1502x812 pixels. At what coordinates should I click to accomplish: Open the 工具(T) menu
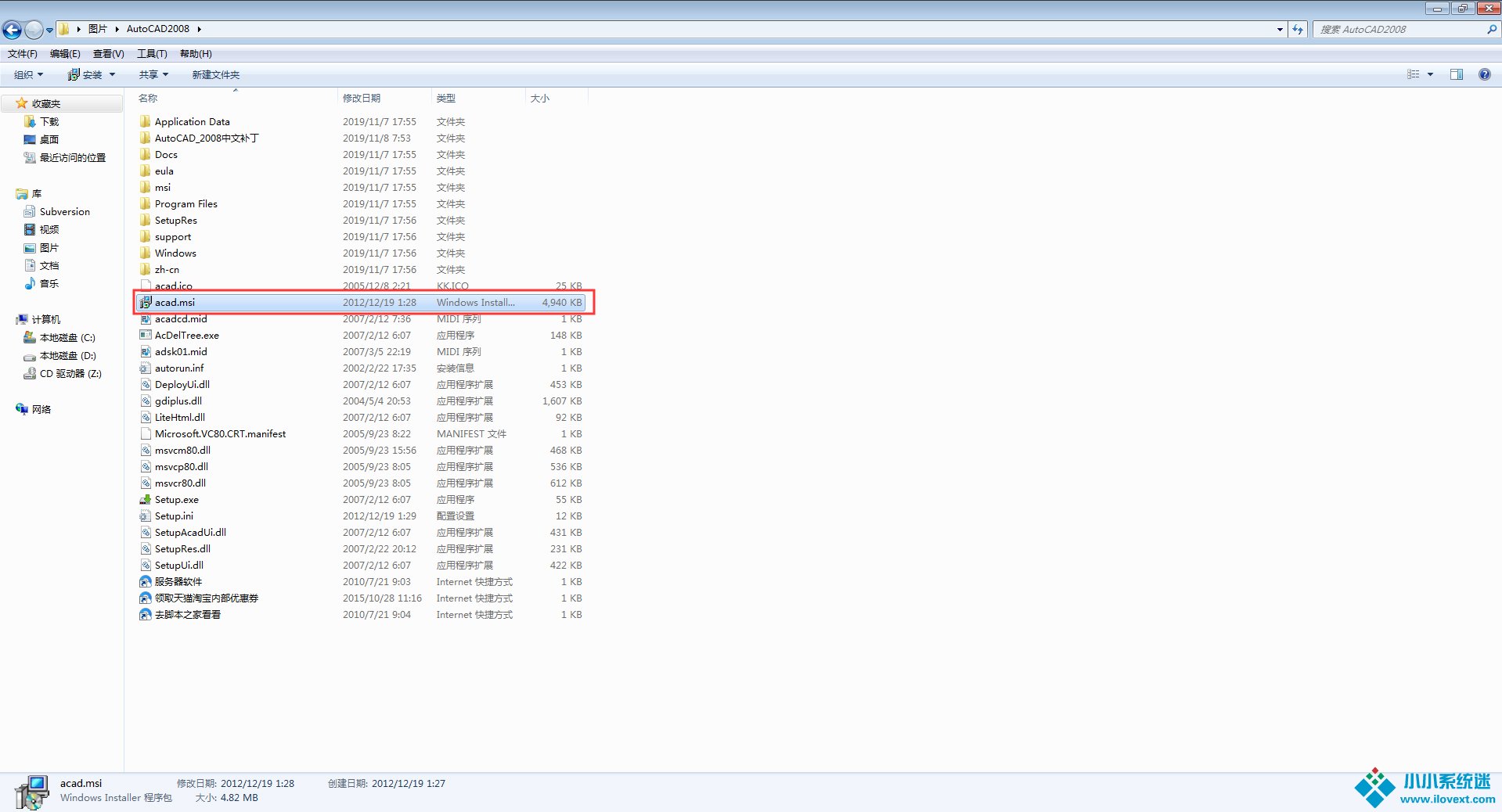click(x=152, y=54)
